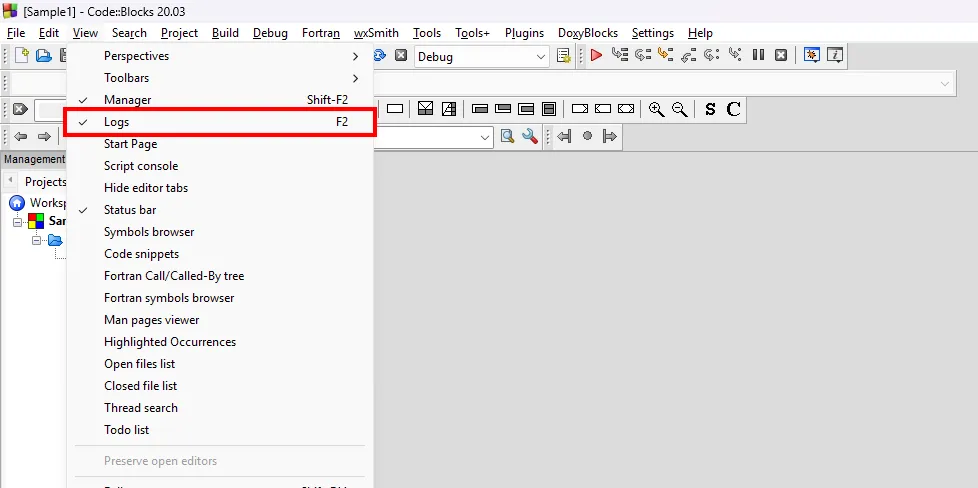Click the Workspace node in Projects tree
This screenshot has height=488, width=978.
pos(46,203)
